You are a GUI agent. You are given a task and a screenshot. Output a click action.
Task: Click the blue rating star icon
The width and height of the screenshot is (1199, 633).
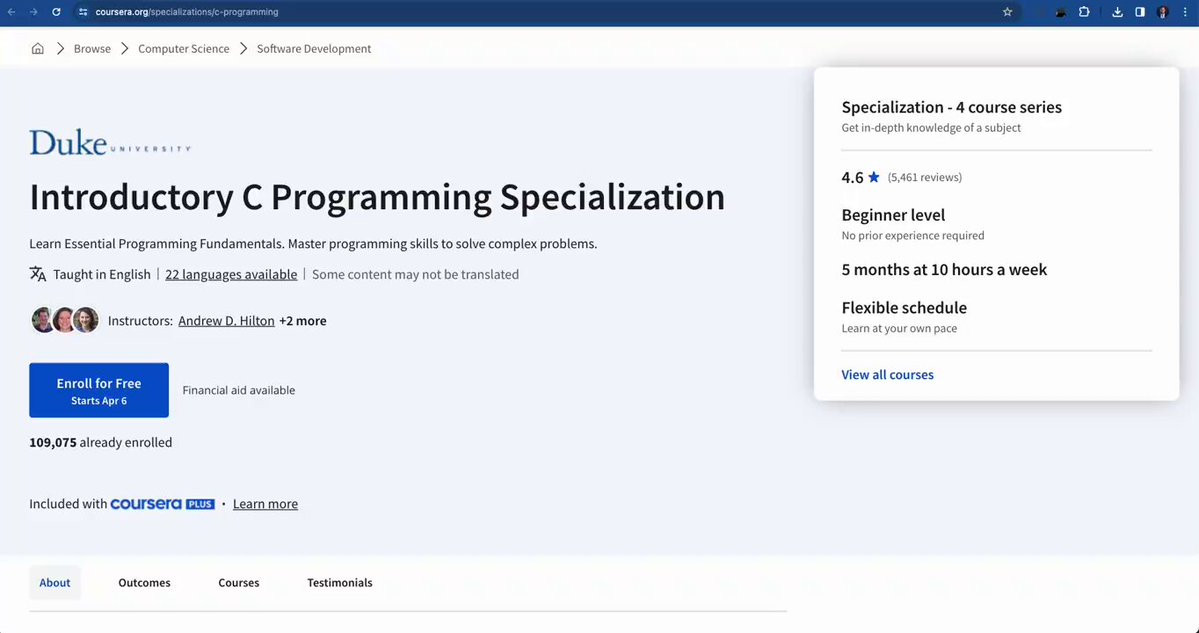click(874, 177)
